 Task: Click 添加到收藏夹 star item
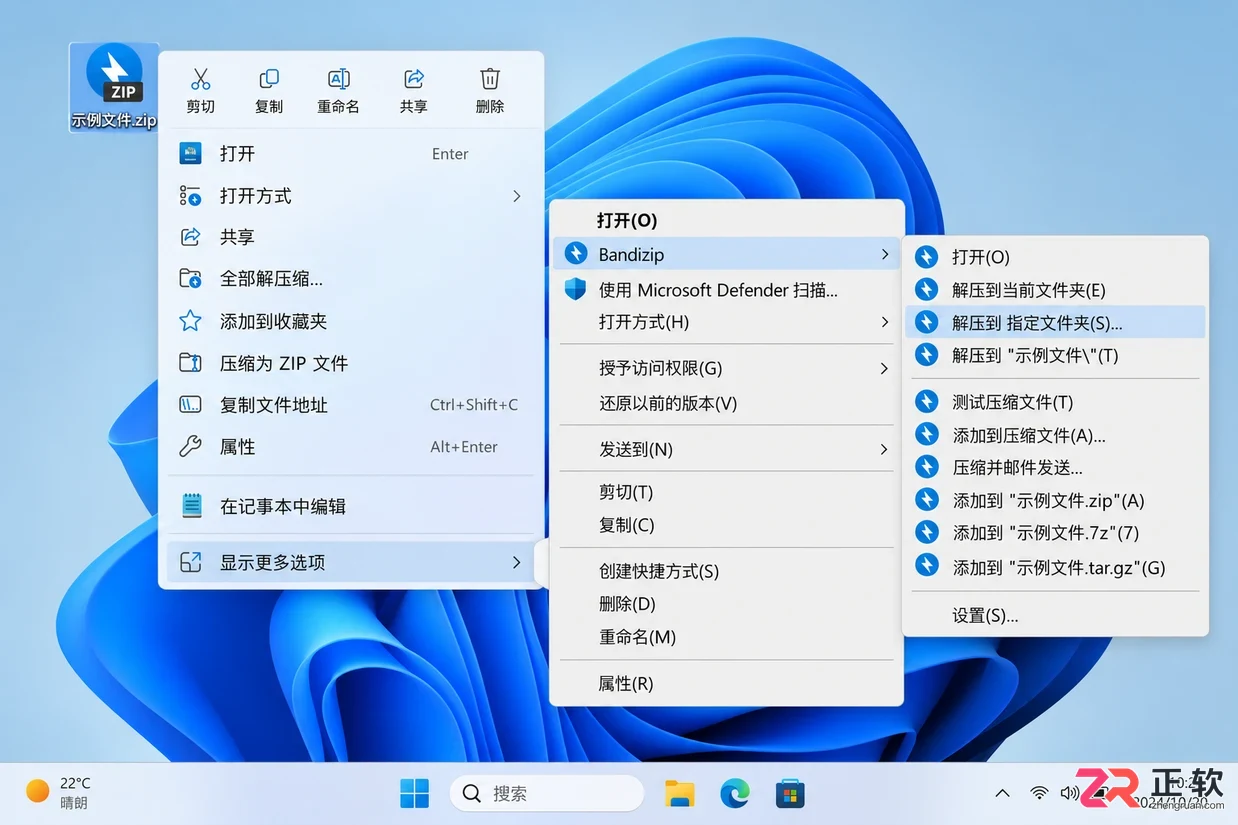(351, 321)
